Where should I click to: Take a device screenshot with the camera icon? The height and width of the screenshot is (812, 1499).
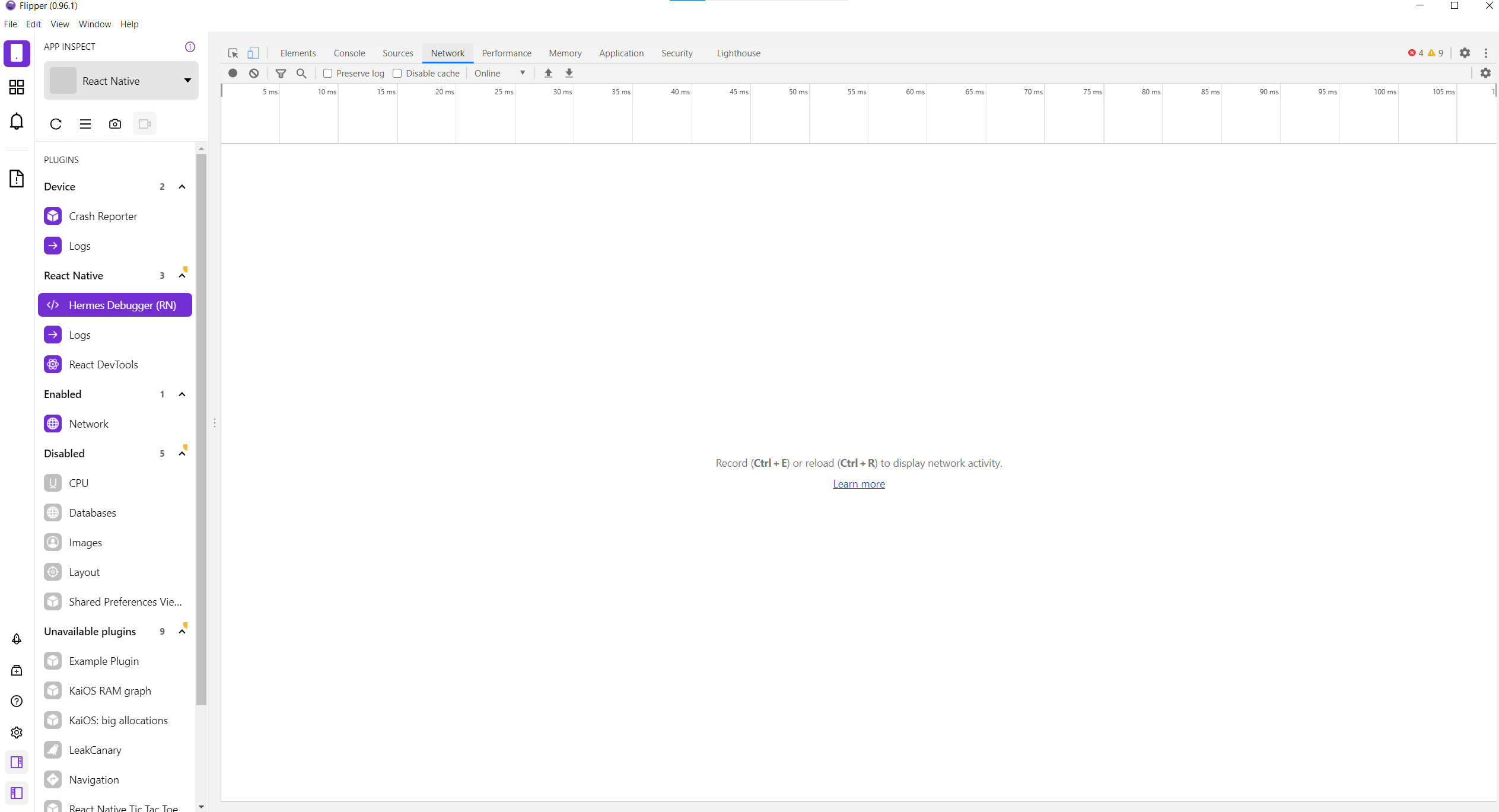(115, 123)
